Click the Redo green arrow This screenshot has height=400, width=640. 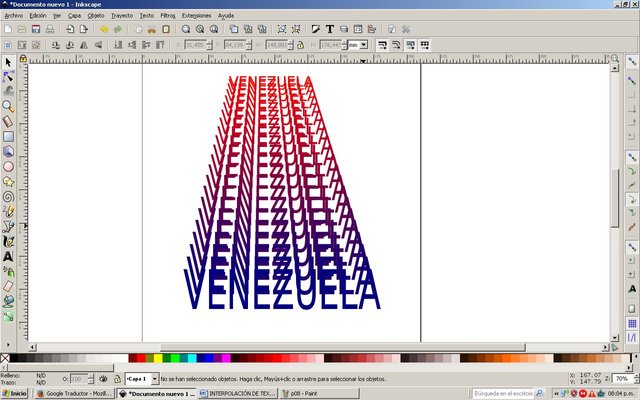point(118,29)
